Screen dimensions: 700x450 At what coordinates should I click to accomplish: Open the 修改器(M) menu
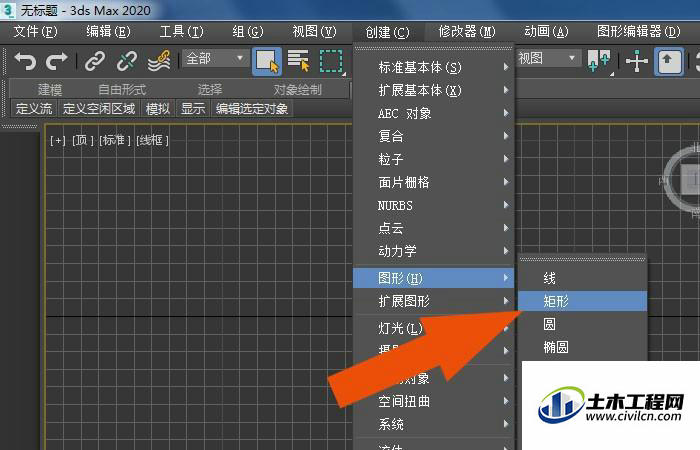467,32
